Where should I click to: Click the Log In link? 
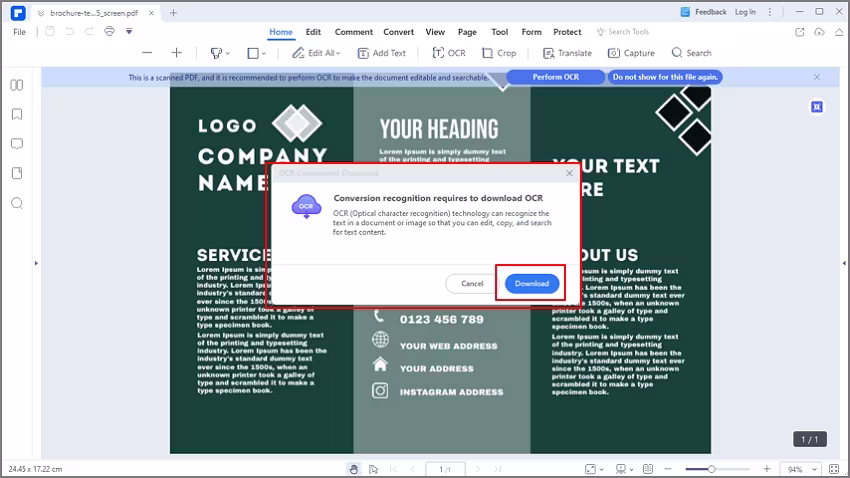[745, 12]
